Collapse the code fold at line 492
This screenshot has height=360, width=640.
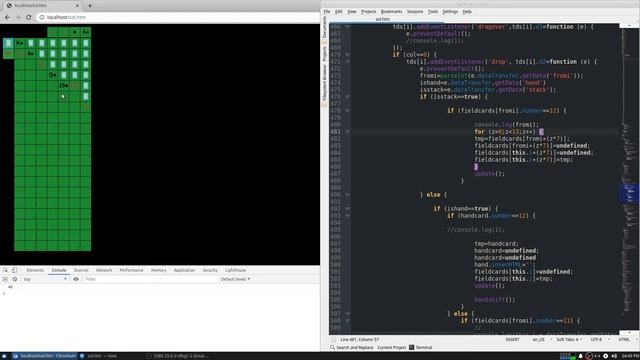pyautogui.click(x=347, y=209)
